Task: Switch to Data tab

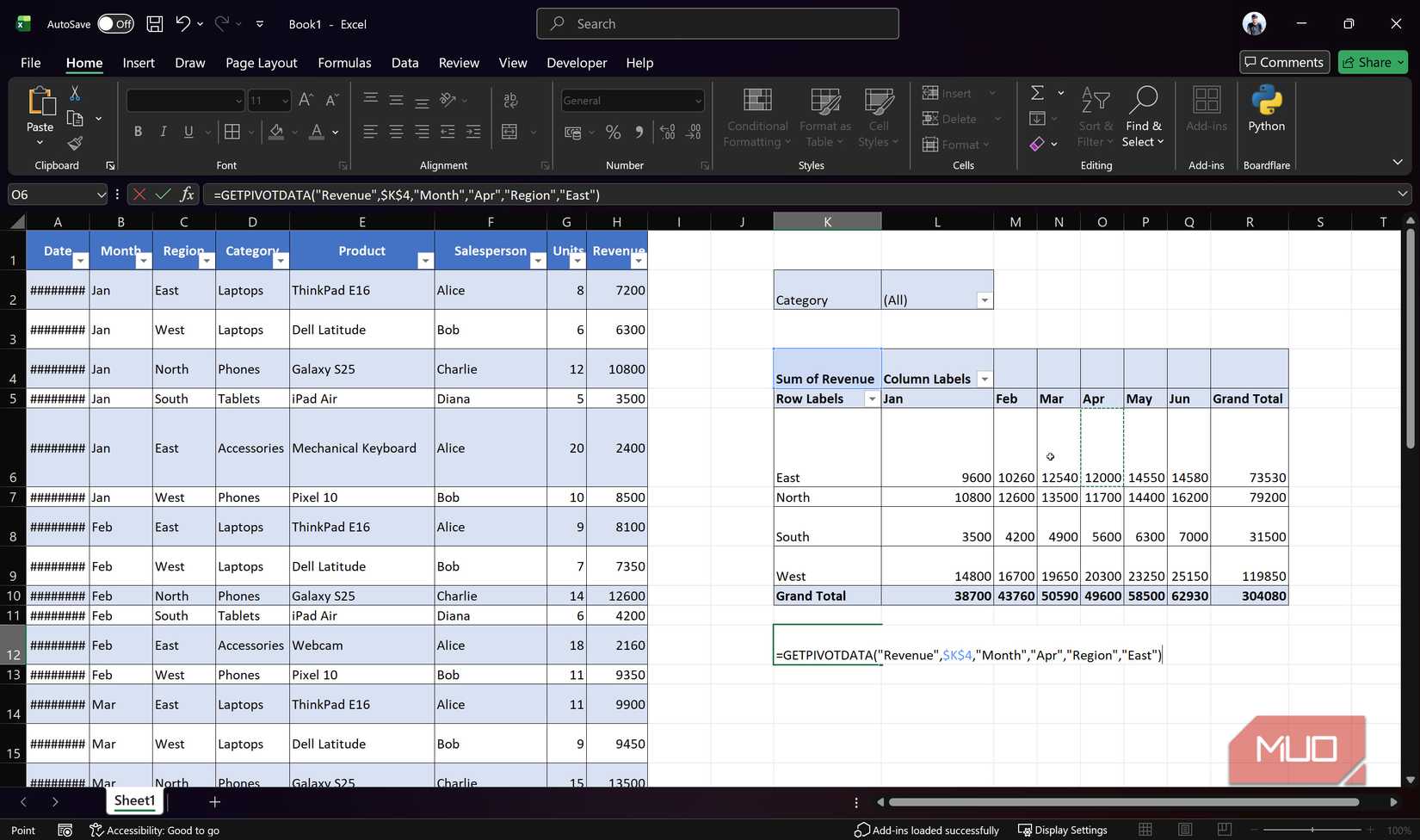Action: pos(404,63)
